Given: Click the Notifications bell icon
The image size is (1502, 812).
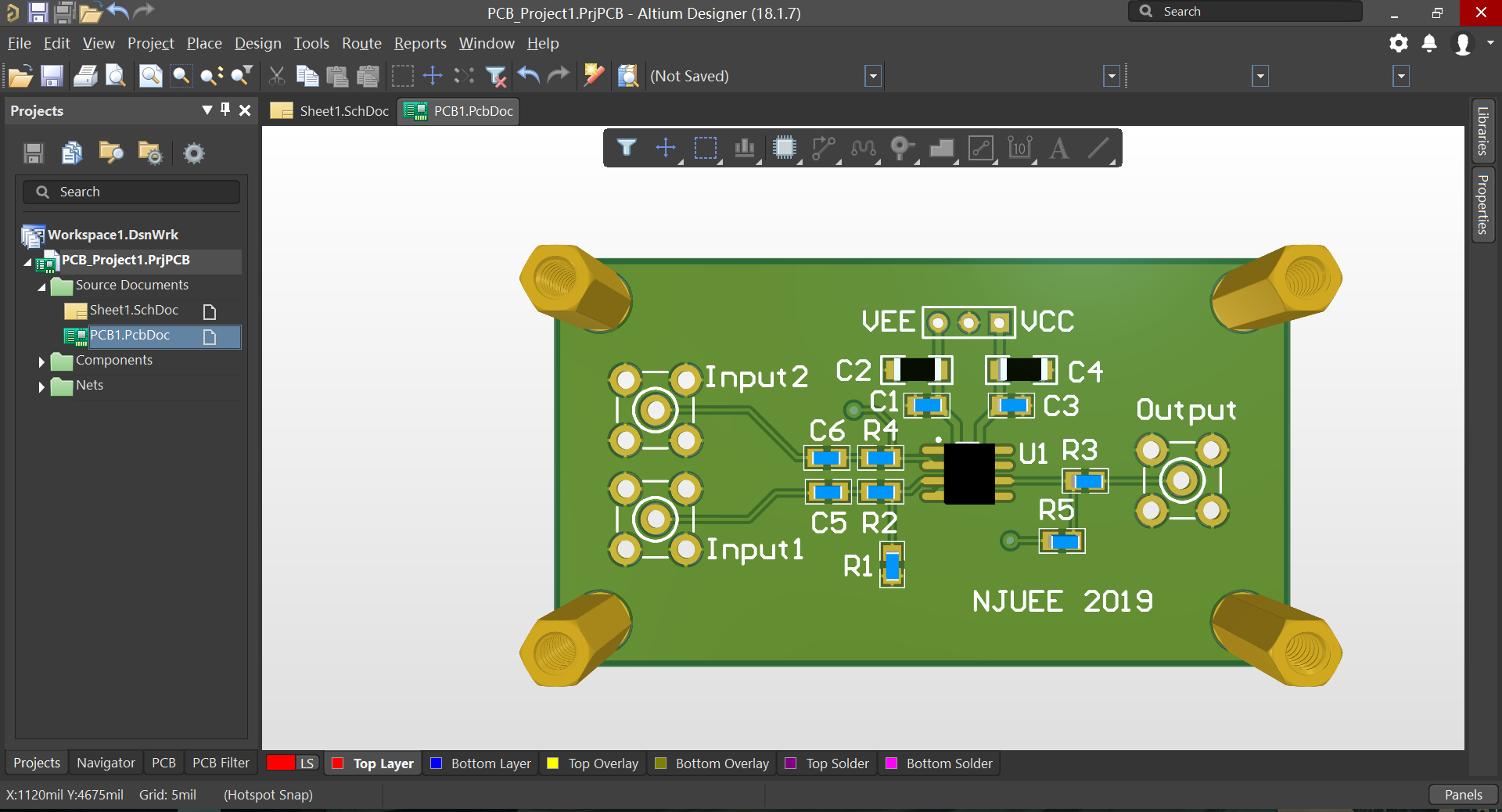Looking at the screenshot, I should pyautogui.click(x=1429, y=44).
